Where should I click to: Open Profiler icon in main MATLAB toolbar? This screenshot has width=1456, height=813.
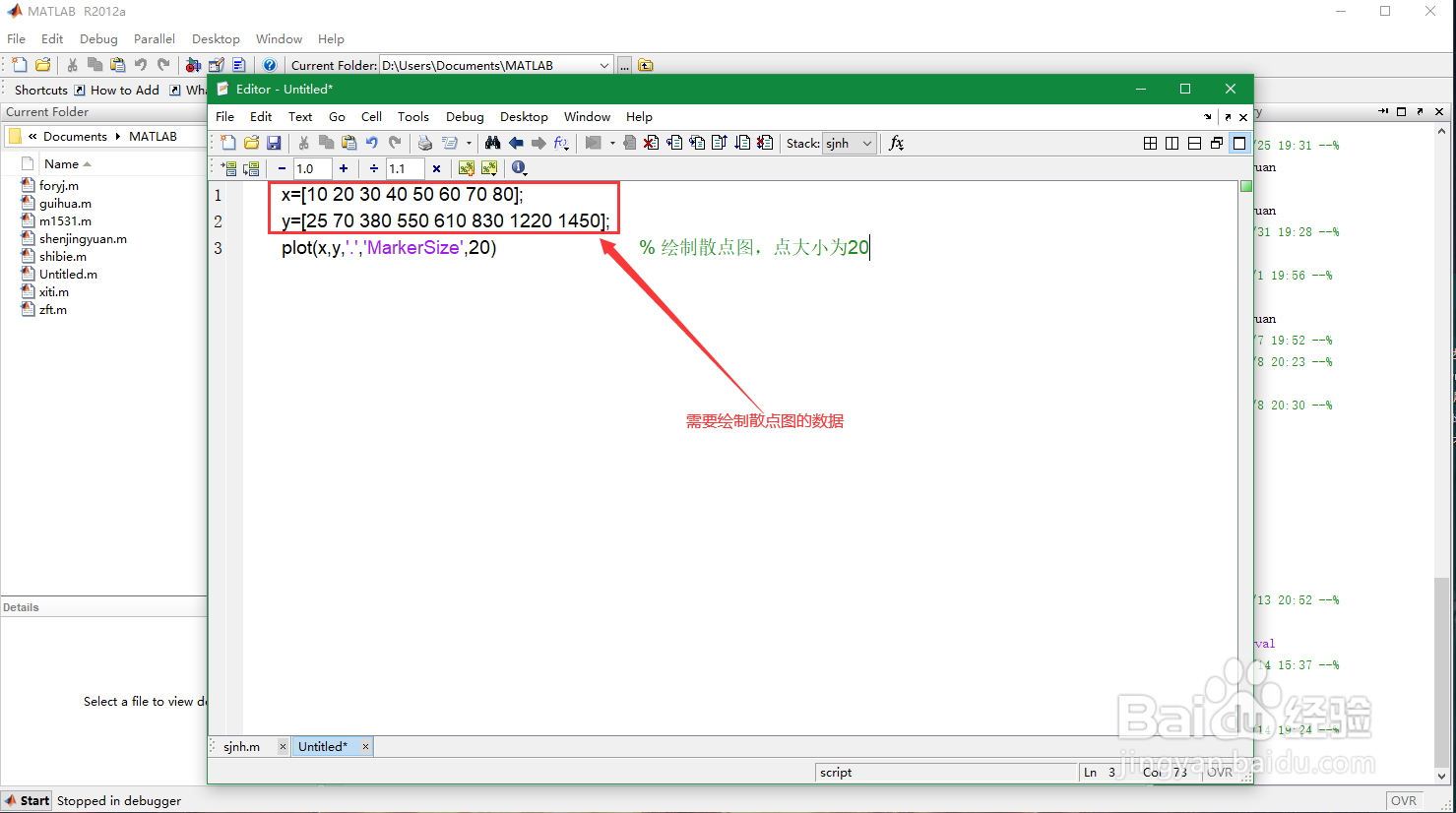tap(238, 65)
